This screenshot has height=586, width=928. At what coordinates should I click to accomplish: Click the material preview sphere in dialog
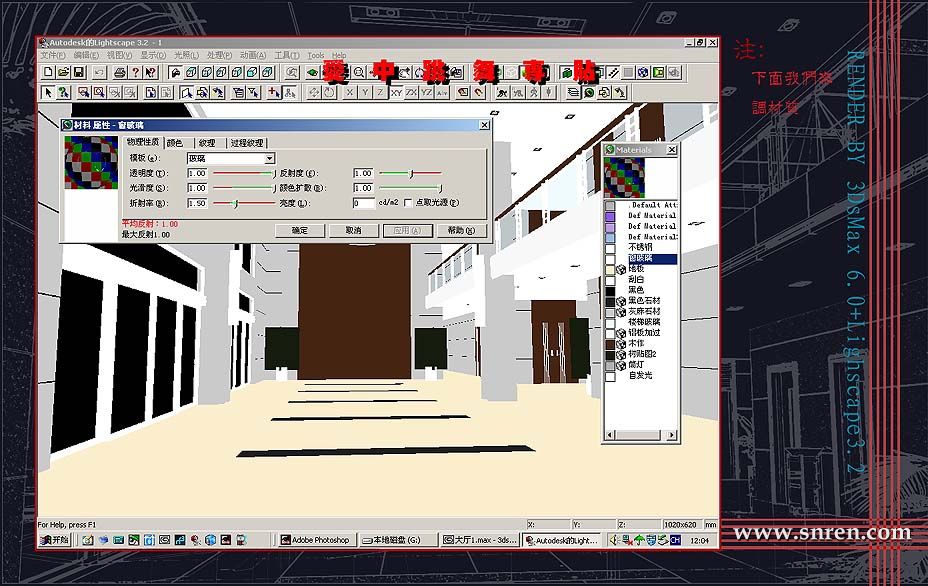pyautogui.click(x=91, y=162)
